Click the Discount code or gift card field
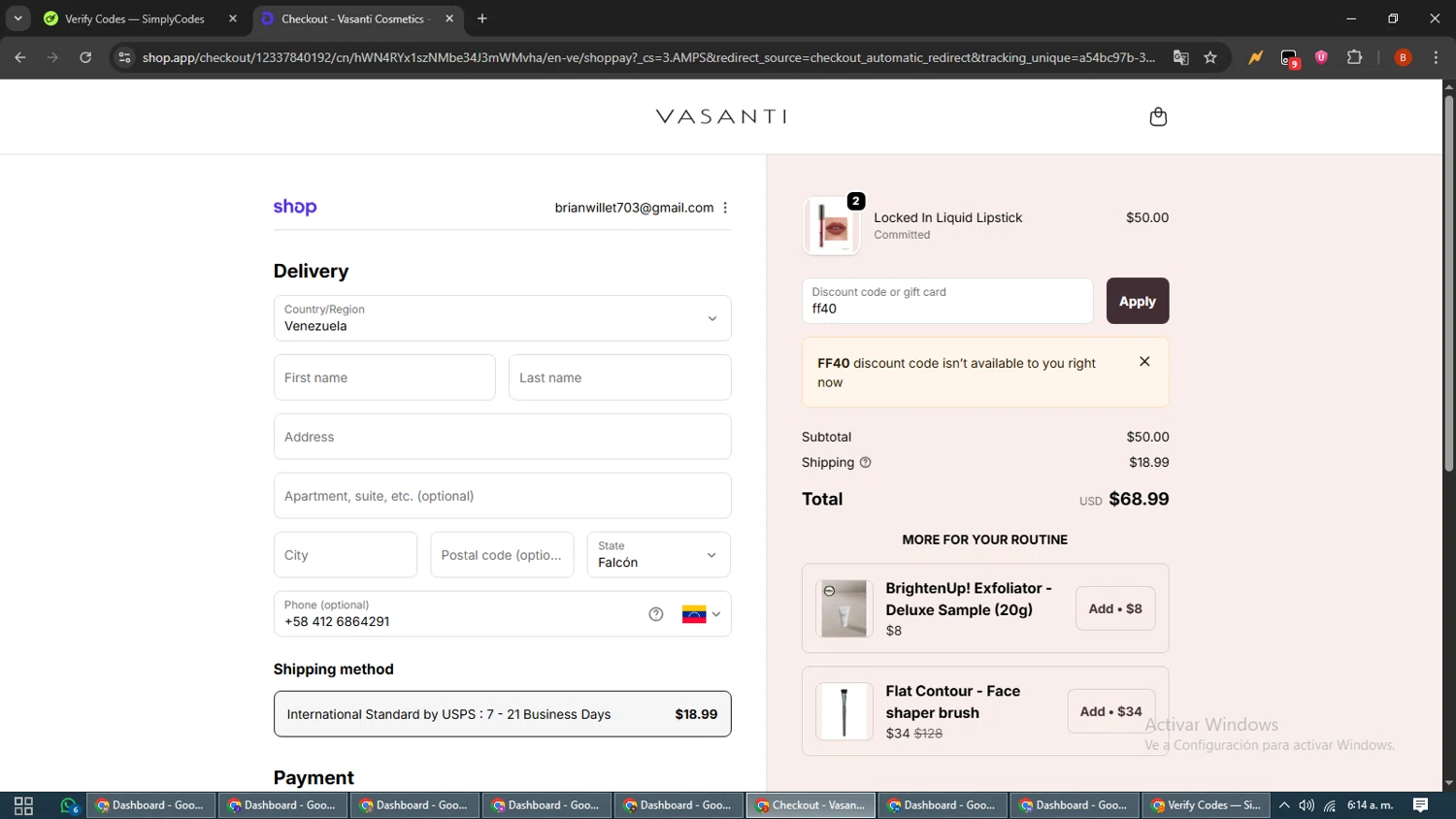 tap(947, 301)
